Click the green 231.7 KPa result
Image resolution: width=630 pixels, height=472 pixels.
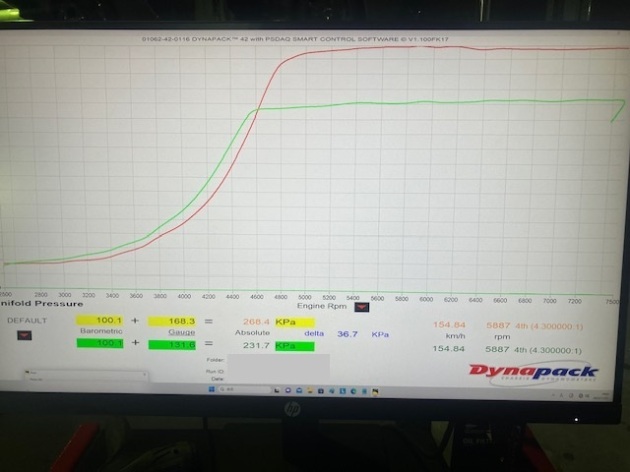click(272, 345)
